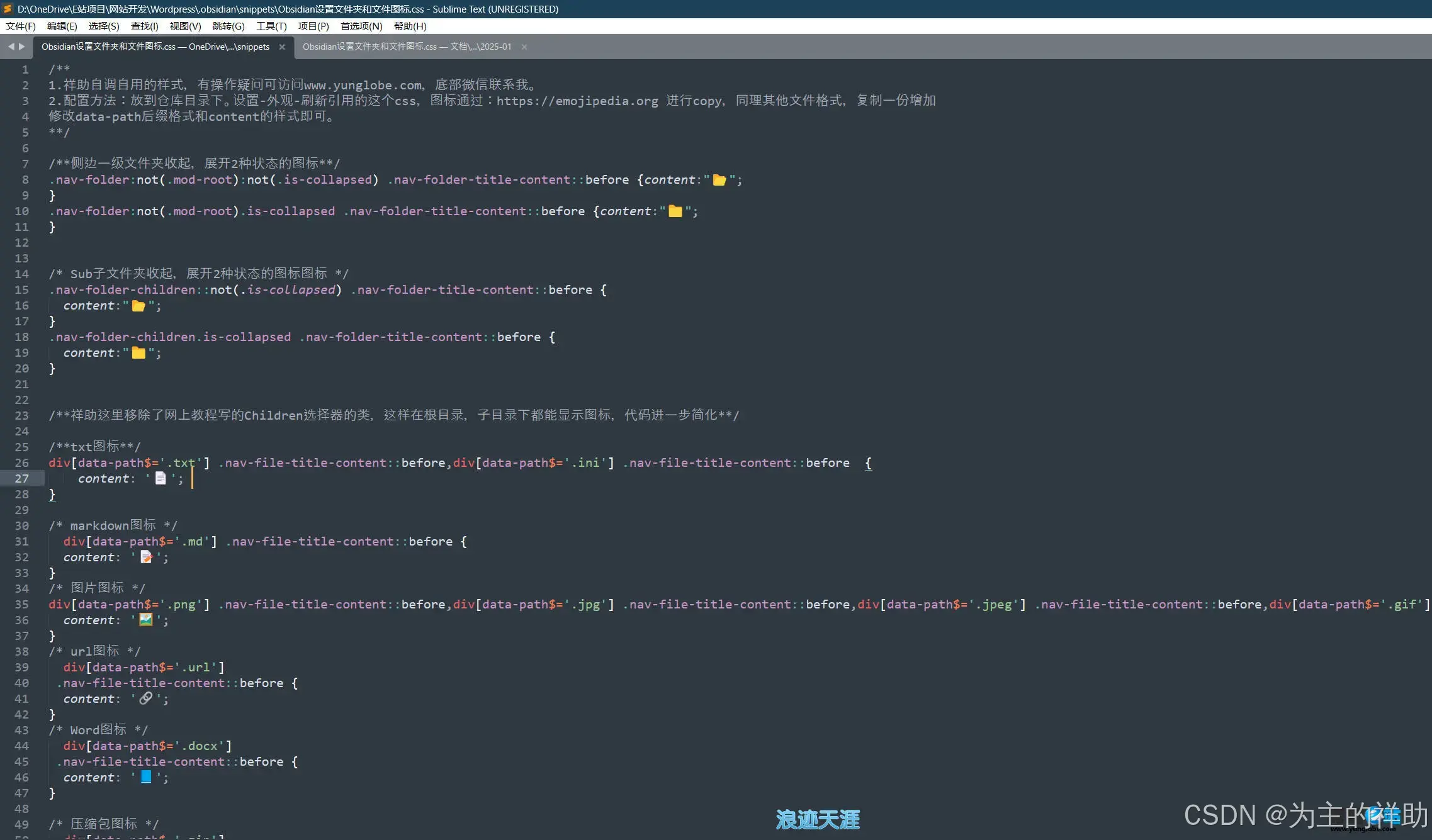1432x840 pixels.
Task: Click the picture emoji on line 36
Action: 146,620
